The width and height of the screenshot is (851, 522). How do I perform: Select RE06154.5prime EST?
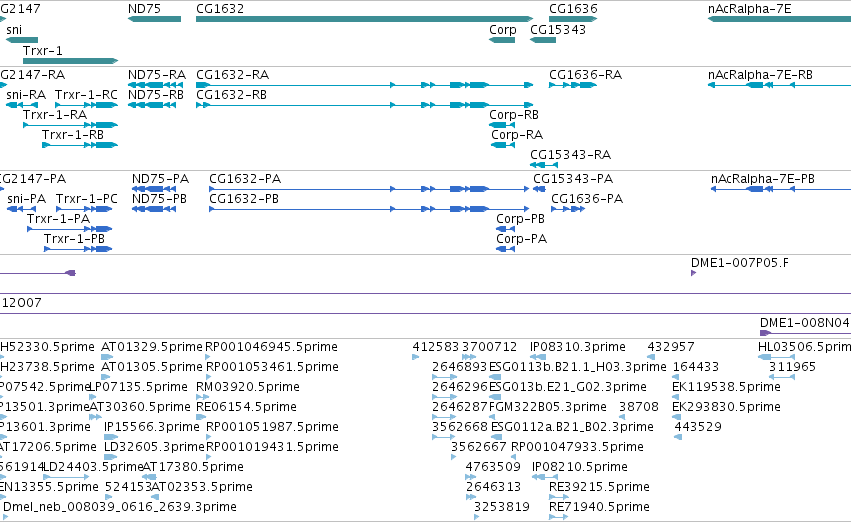click(x=201, y=417)
